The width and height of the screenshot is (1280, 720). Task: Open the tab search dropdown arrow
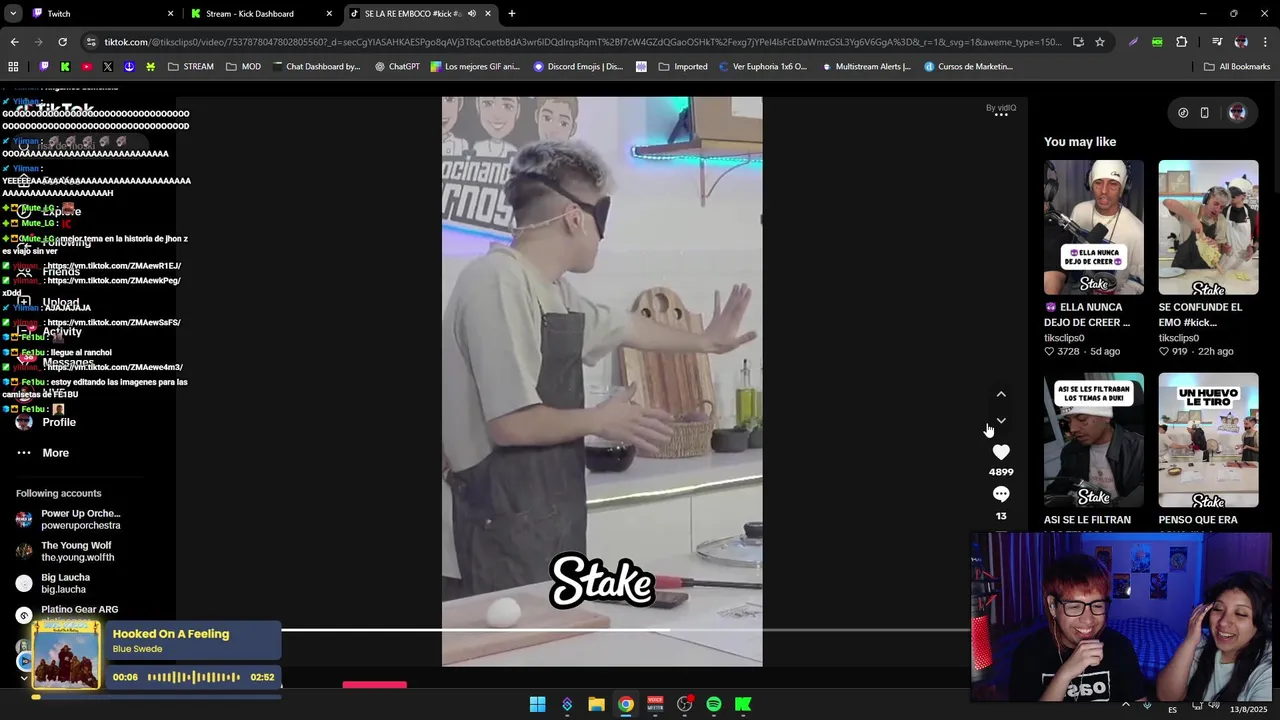tap(13, 14)
